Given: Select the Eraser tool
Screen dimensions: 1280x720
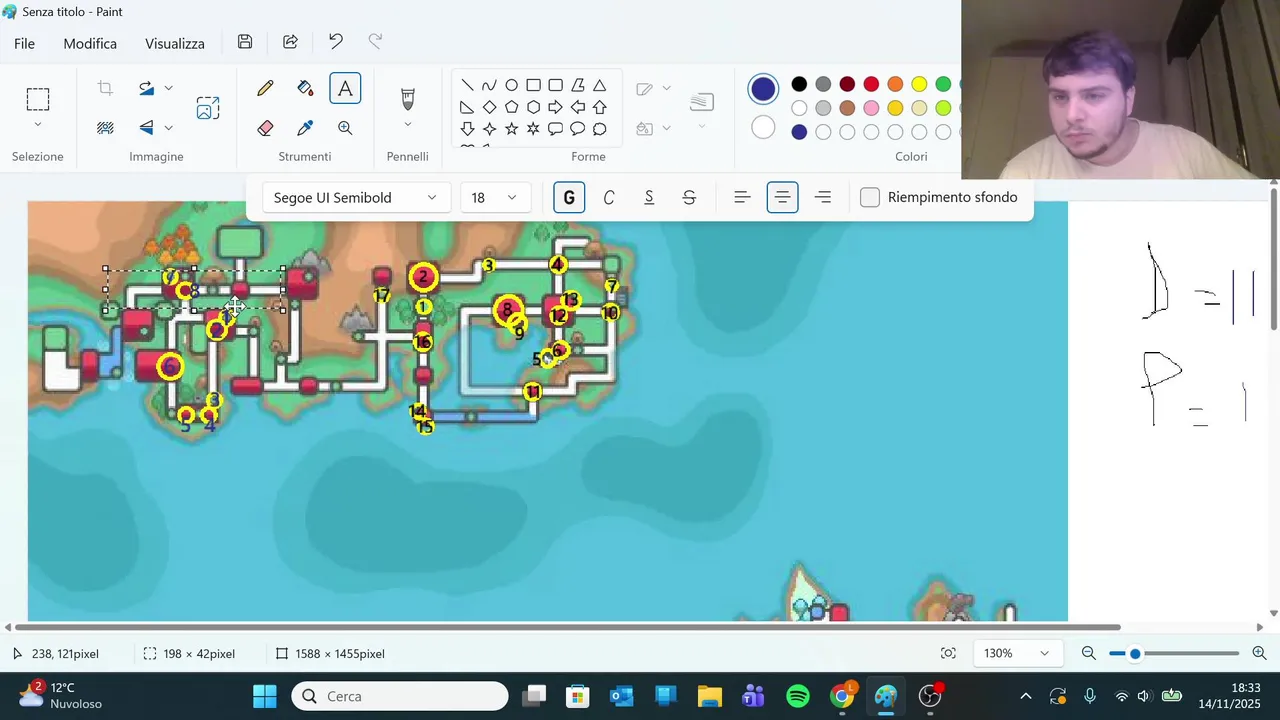Looking at the screenshot, I should point(265,128).
